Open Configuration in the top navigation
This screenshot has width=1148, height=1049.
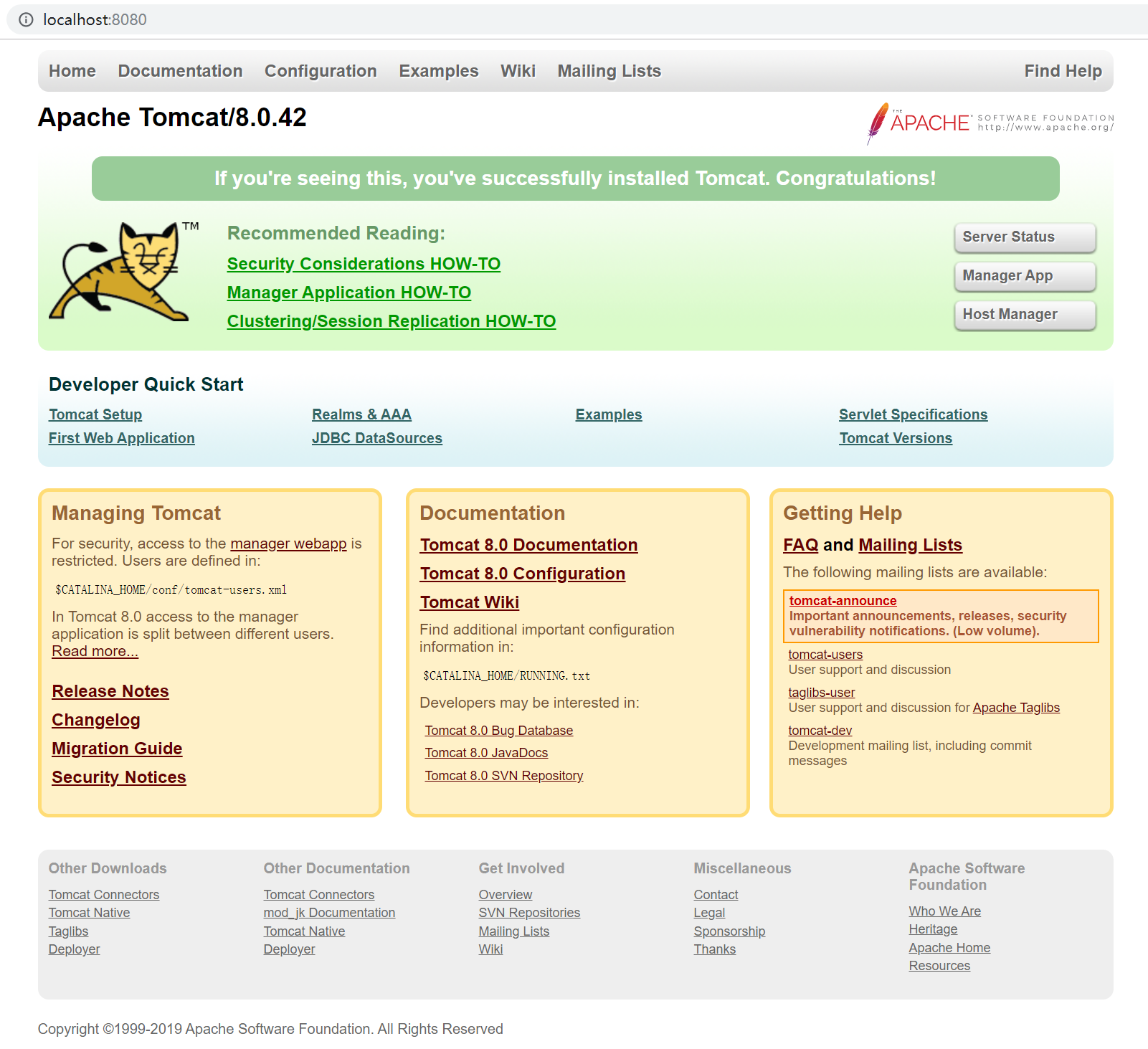pos(321,71)
